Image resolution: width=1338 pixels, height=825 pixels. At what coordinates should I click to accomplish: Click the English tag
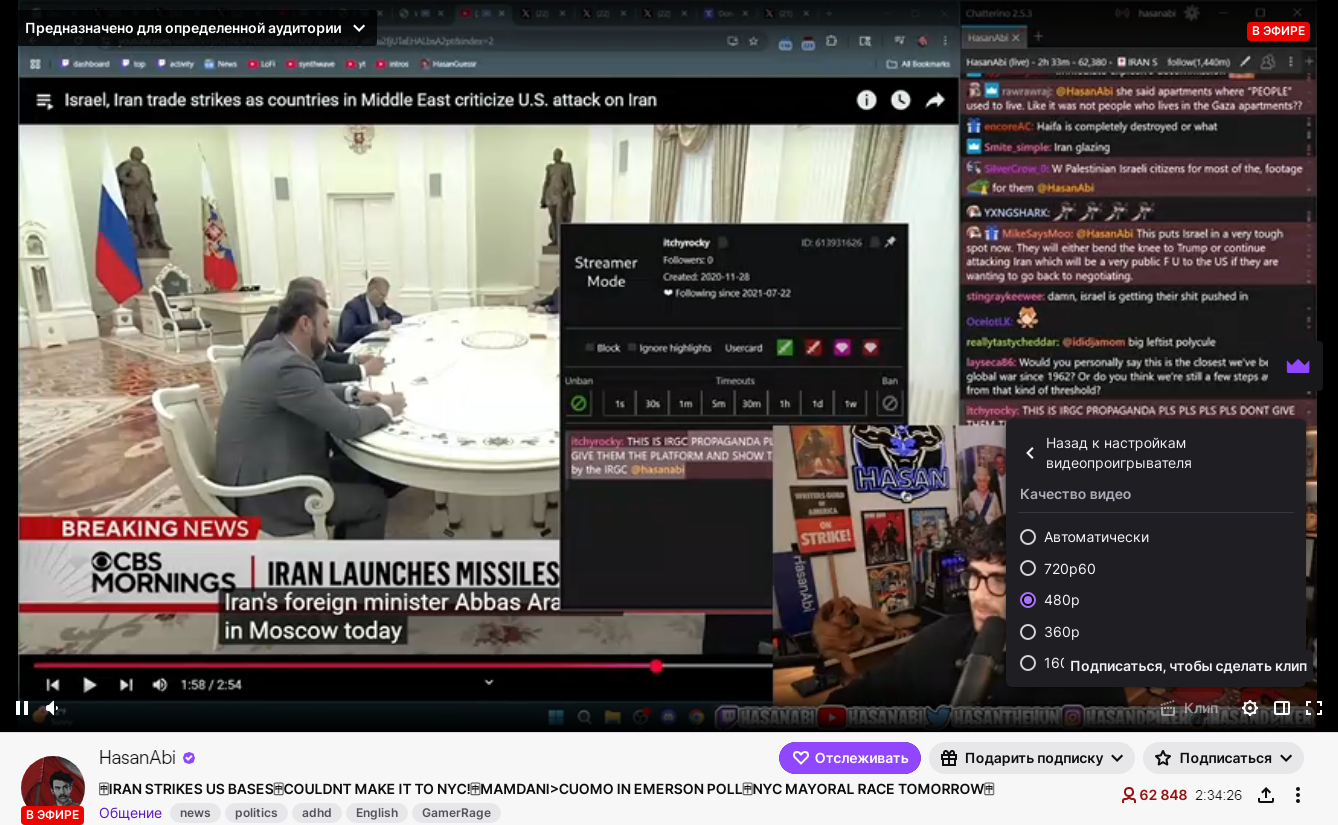pyautogui.click(x=377, y=813)
